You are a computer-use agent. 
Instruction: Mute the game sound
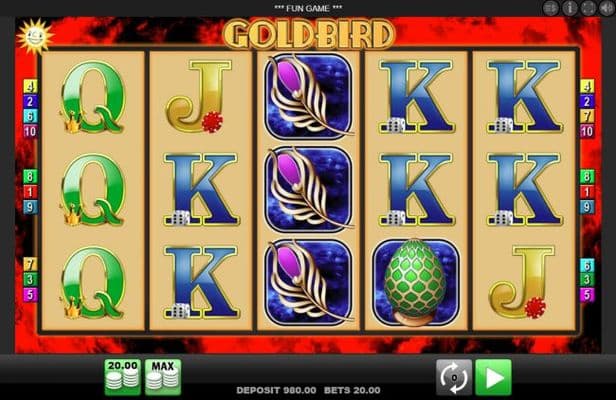pyautogui.click(x=607, y=8)
